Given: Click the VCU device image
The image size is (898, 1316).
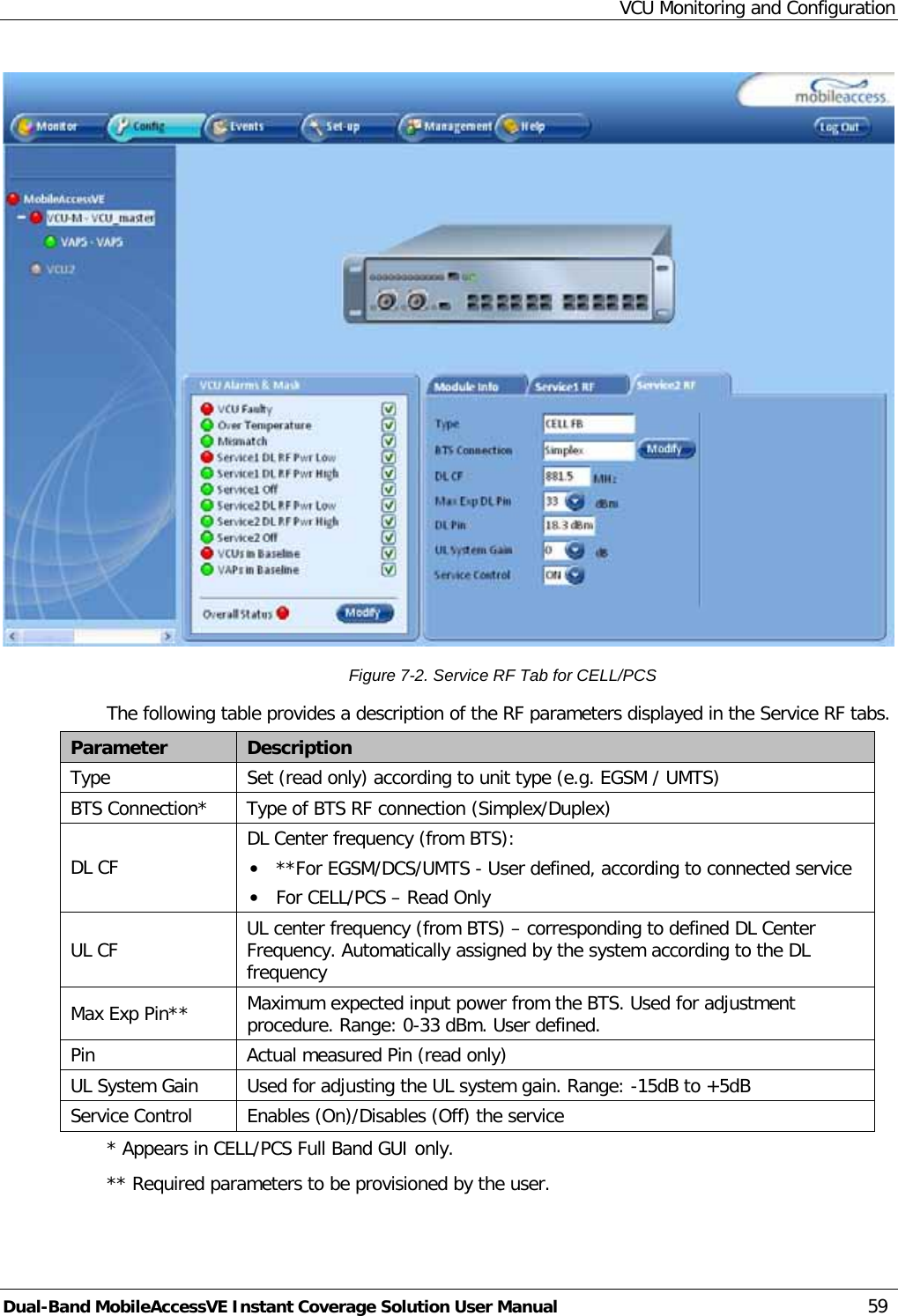Looking at the screenshot, I should [508, 275].
